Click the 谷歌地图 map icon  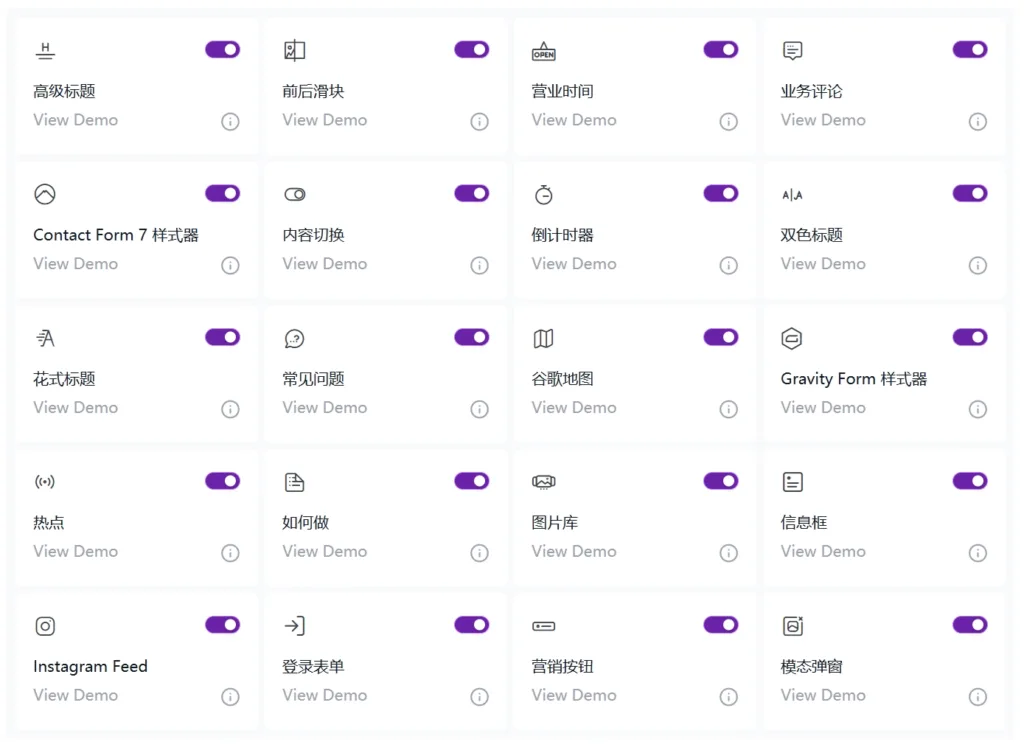(x=543, y=339)
